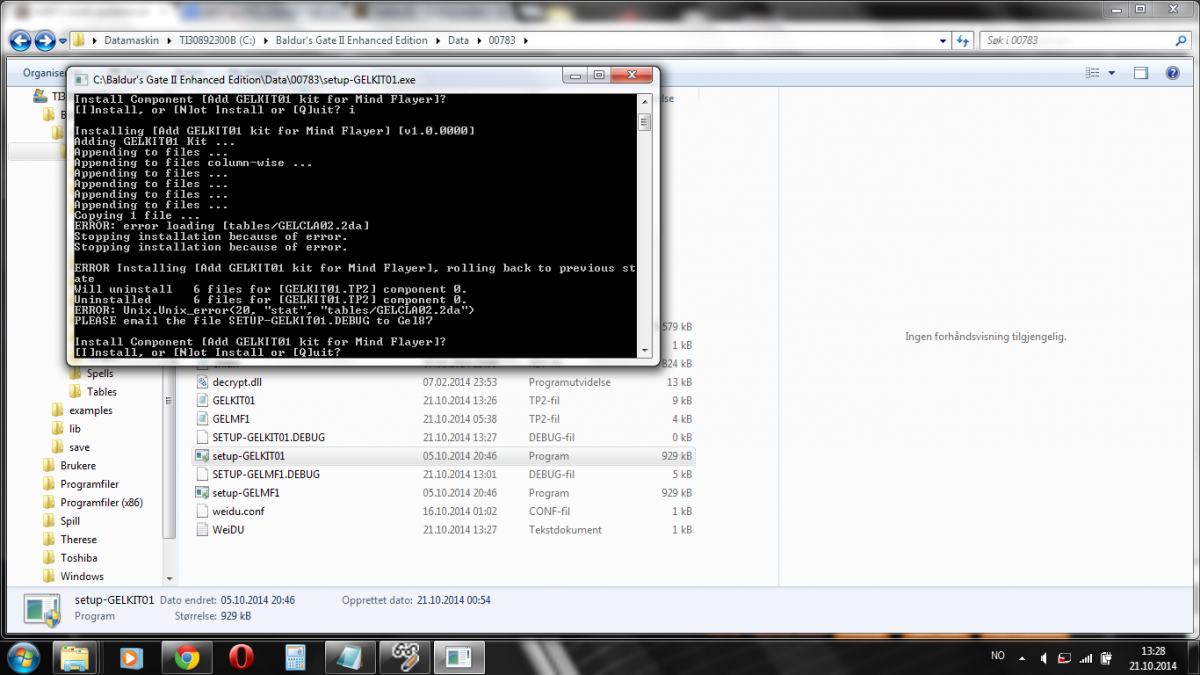Select the Spells folder in tree
The image size is (1200, 675).
pos(99,373)
